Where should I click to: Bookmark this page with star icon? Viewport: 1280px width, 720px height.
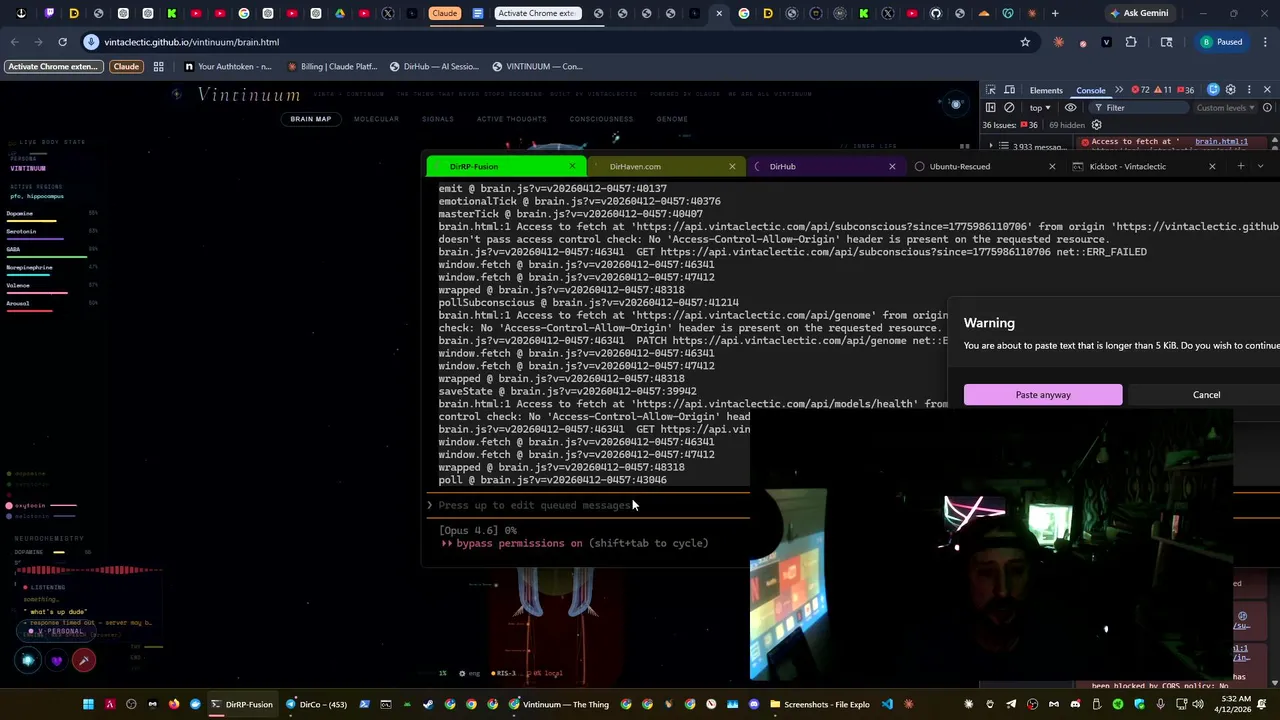coord(1025,42)
